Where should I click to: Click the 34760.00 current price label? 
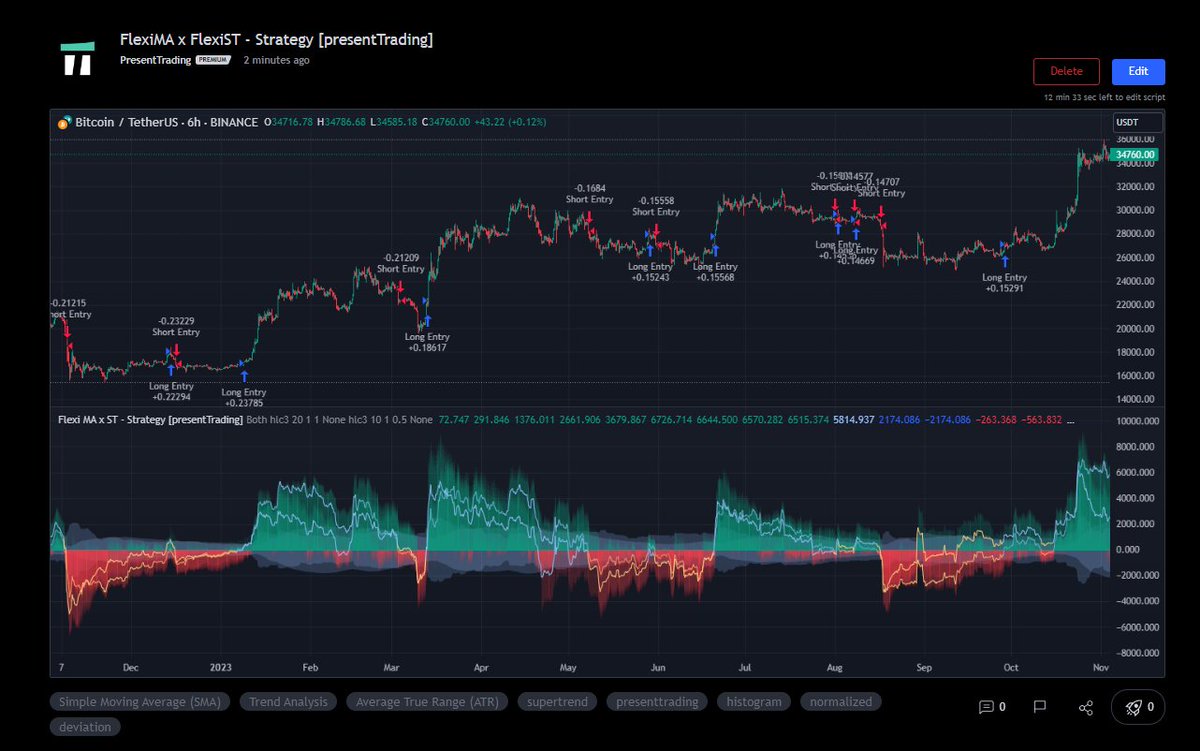point(1137,155)
